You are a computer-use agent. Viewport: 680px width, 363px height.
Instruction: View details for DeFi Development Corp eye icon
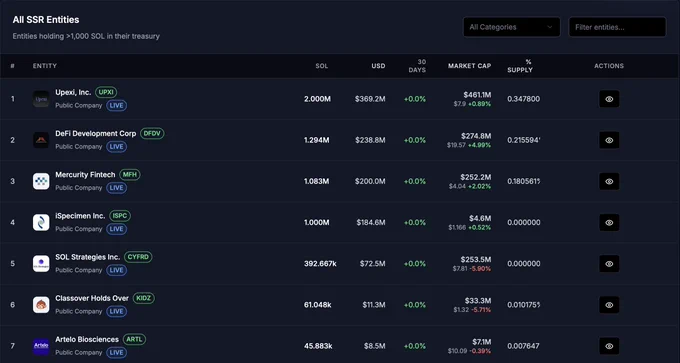[609, 140]
